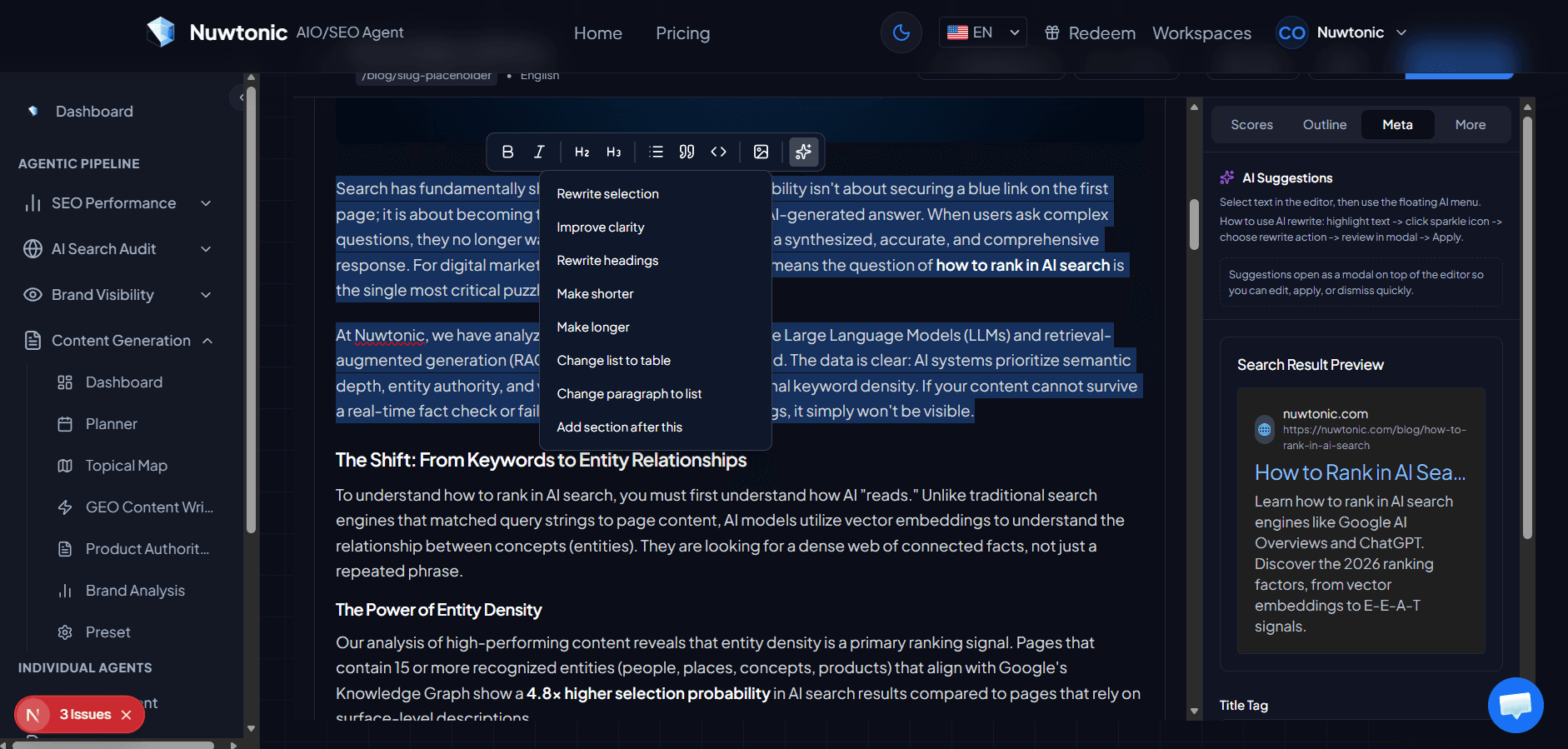
Task: Expand the AI Search Audit section
Action: (206, 249)
